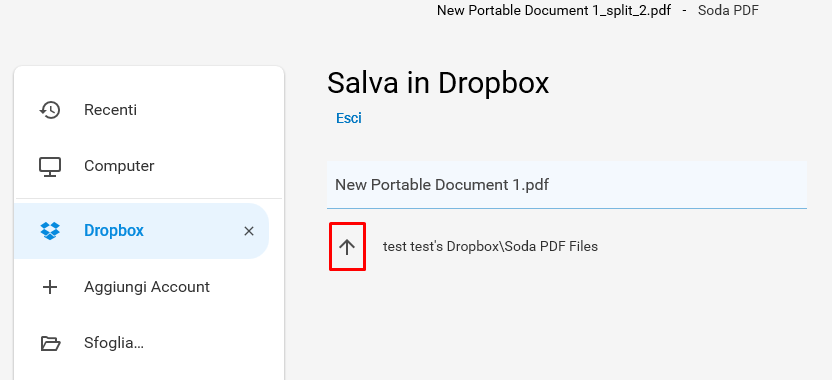Click the Recenti clock-history icon
832x380 pixels.
(x=50, y=110)
